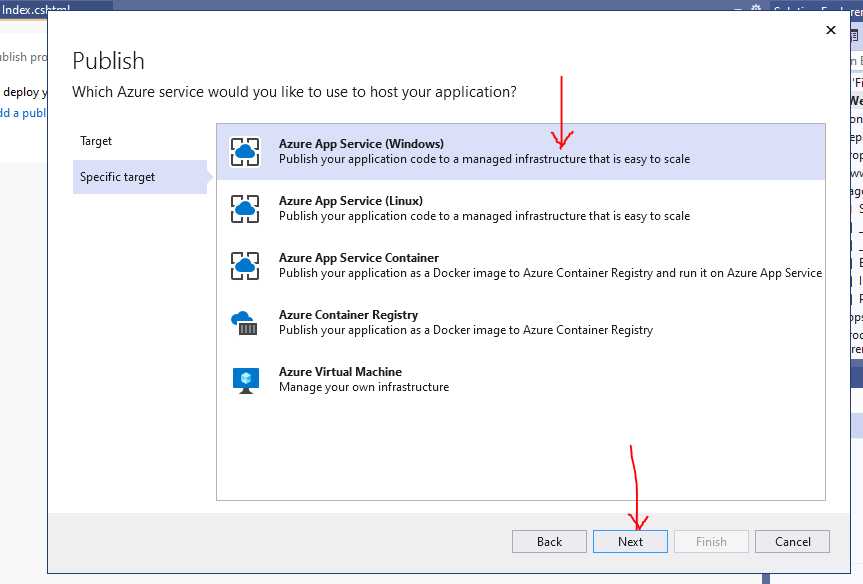Select the 'Manage your own infrastructure' option
863x584 pixels.
[x=364, y=387]
